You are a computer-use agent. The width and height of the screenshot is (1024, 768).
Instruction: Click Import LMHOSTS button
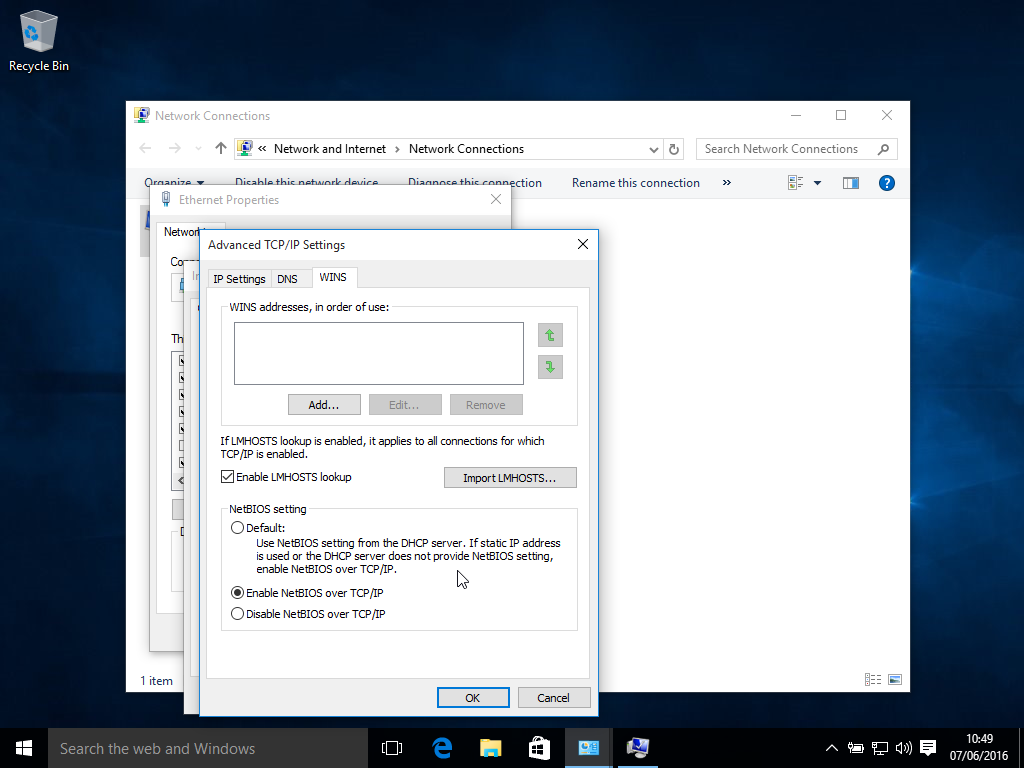pyautogui.click(x=510, y=477)
